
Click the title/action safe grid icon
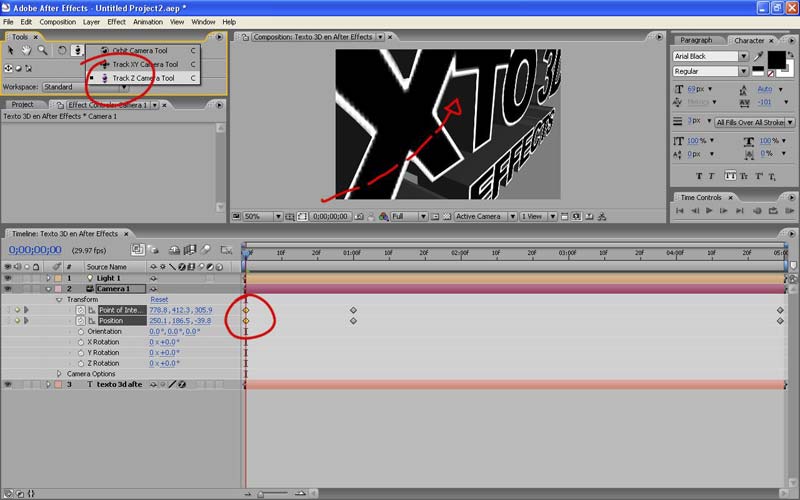(x=290, y=216)
